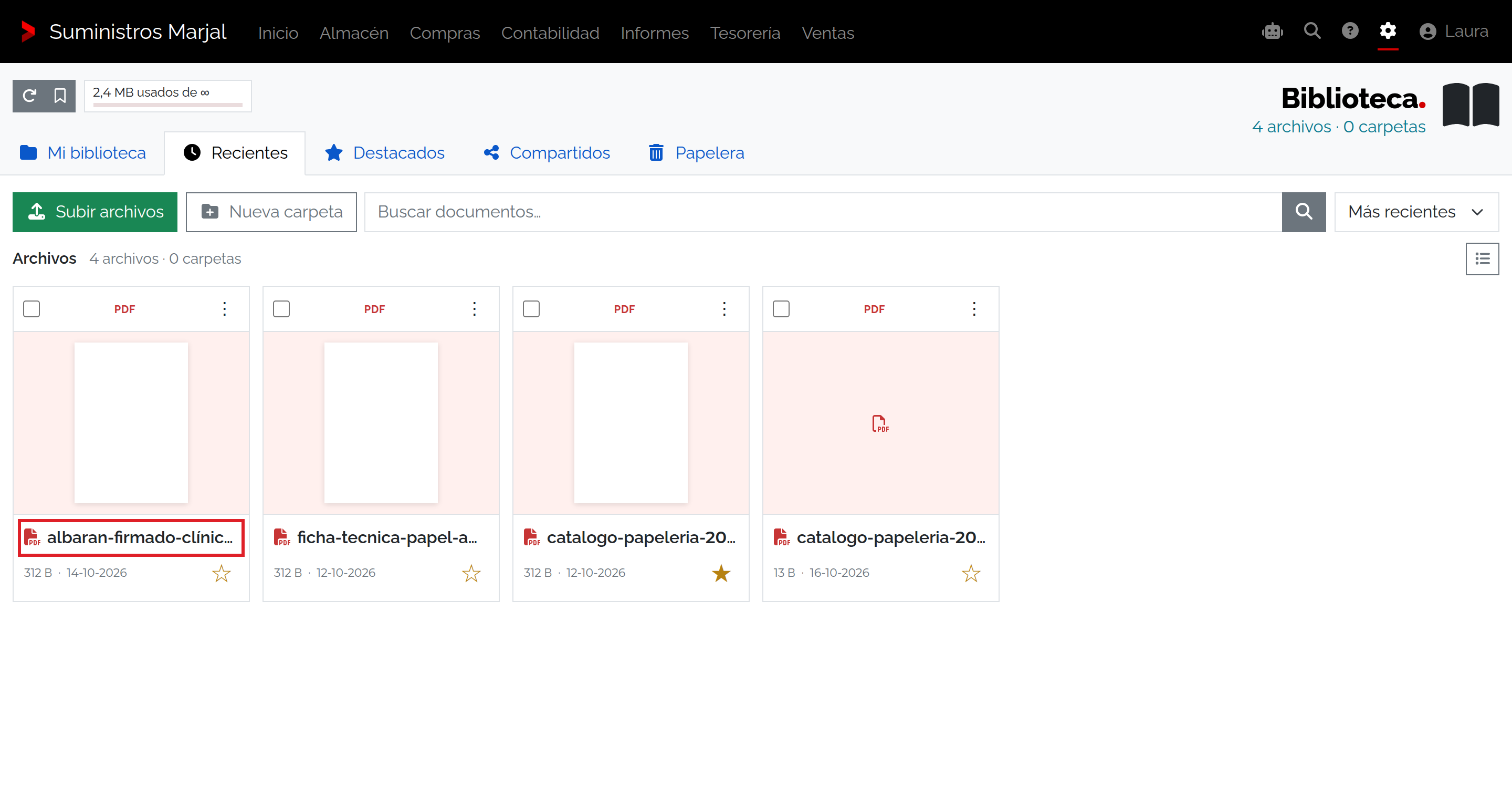Select the albaran-firmado file checkbox

[31, 309]
